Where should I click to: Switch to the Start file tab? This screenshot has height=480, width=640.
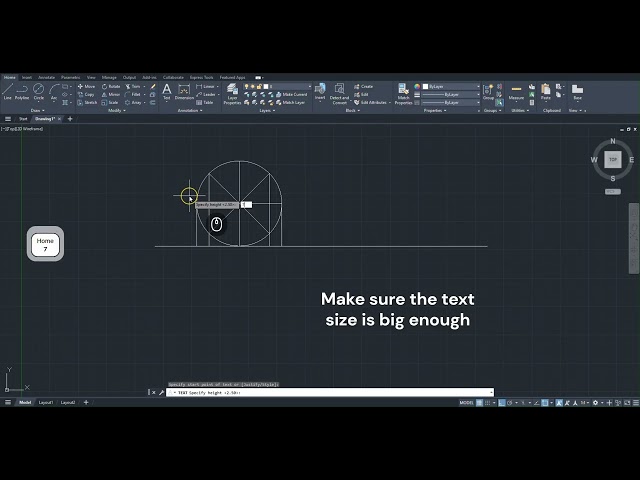23,119
